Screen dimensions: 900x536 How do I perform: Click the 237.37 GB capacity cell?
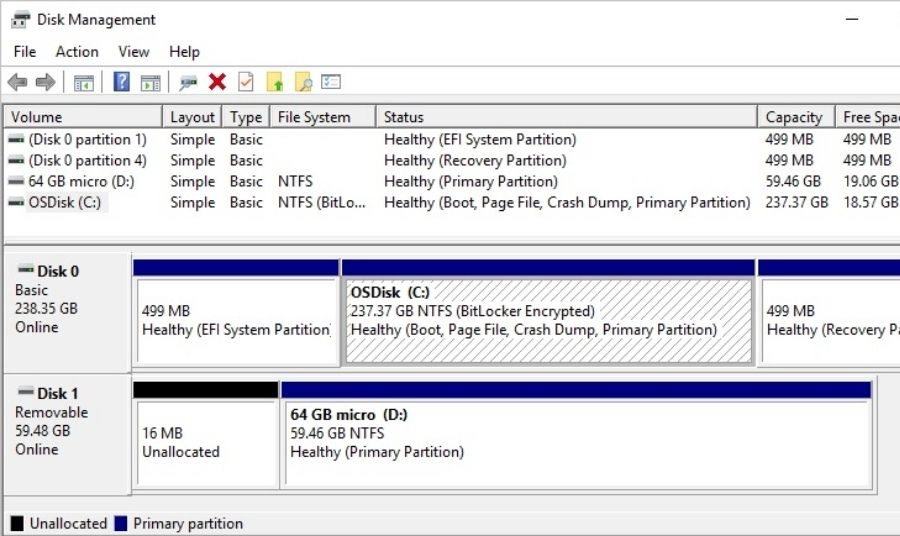tap(797, 203)
